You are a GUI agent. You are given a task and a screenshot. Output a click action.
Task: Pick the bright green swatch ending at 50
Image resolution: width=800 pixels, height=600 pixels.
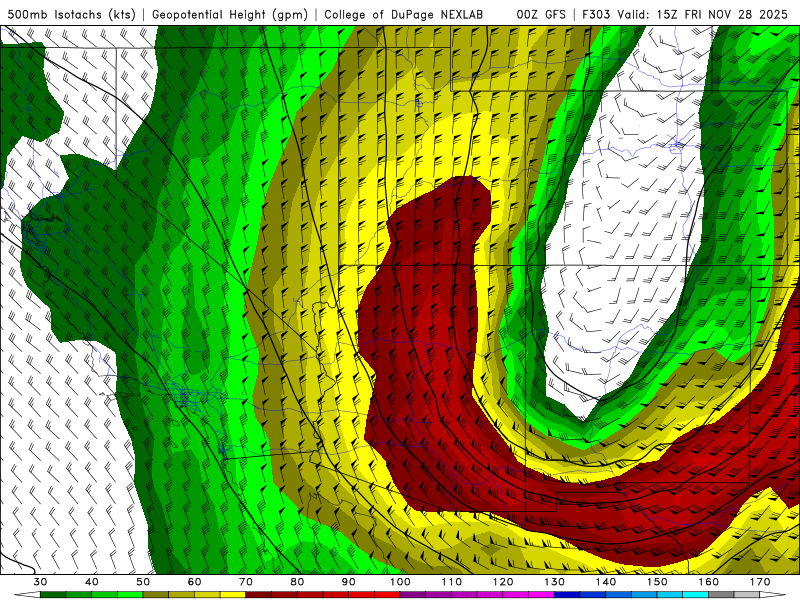click(x=130, y=595)
